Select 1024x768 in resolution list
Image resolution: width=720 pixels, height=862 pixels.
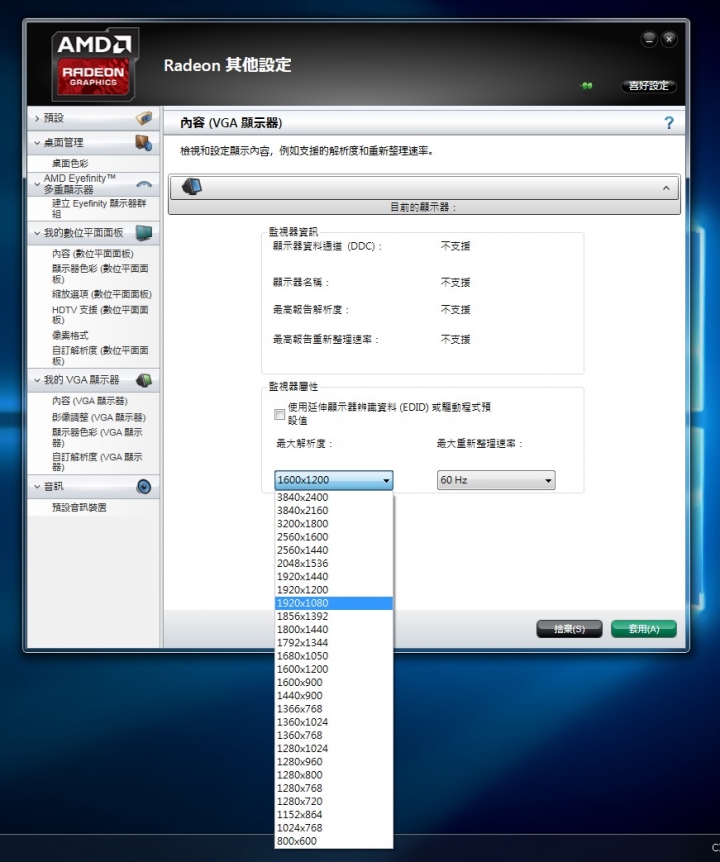(x=334, y=827)
